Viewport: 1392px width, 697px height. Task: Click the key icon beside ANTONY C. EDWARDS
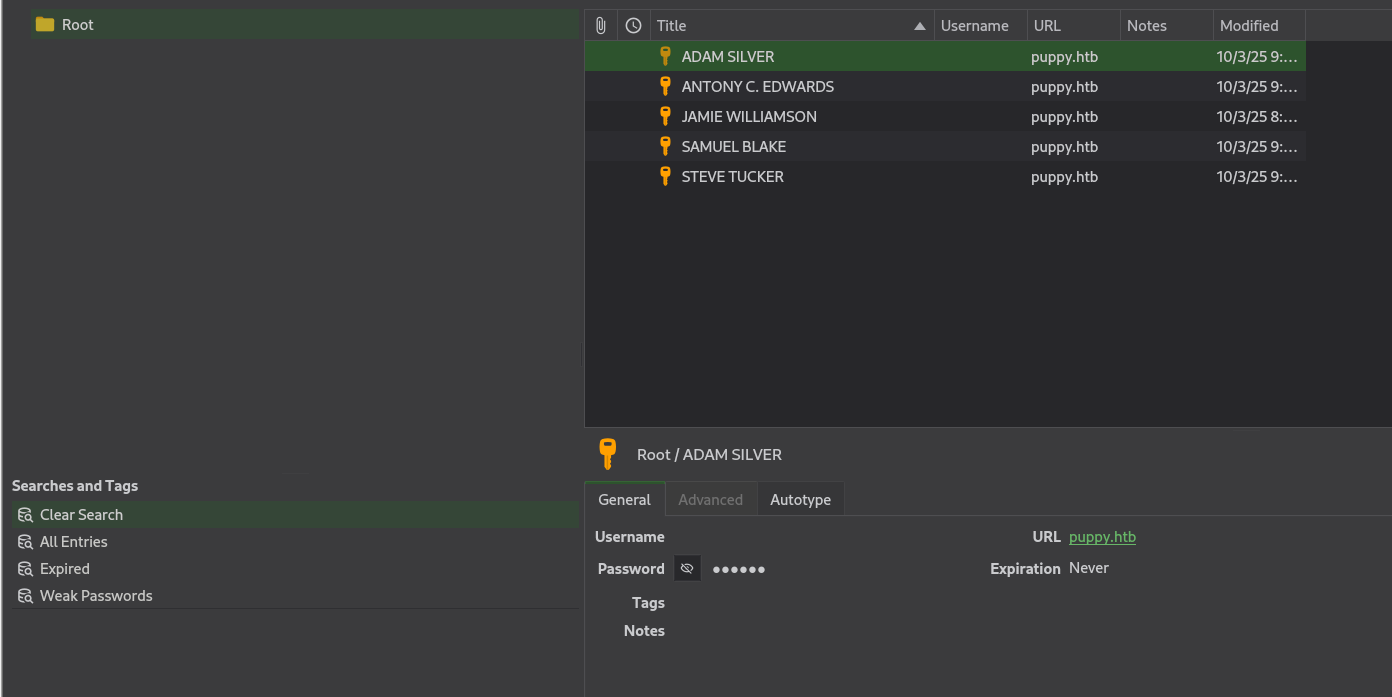click(x=665, y=86)
